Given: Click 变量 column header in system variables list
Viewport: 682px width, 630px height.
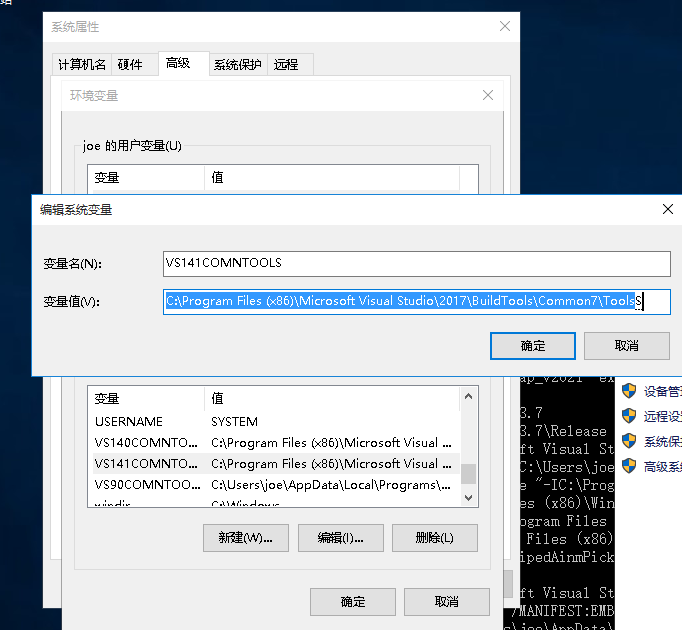Looking at the screenshot, I should coord(148,398).
